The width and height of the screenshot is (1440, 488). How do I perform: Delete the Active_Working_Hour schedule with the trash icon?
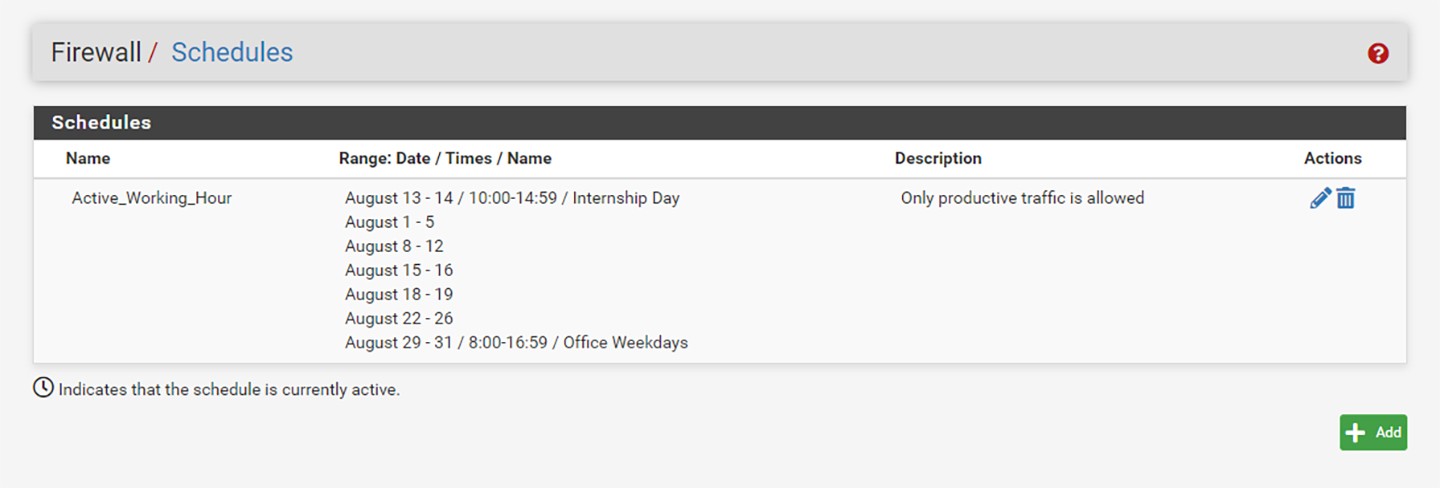[x=1346, y=198]
